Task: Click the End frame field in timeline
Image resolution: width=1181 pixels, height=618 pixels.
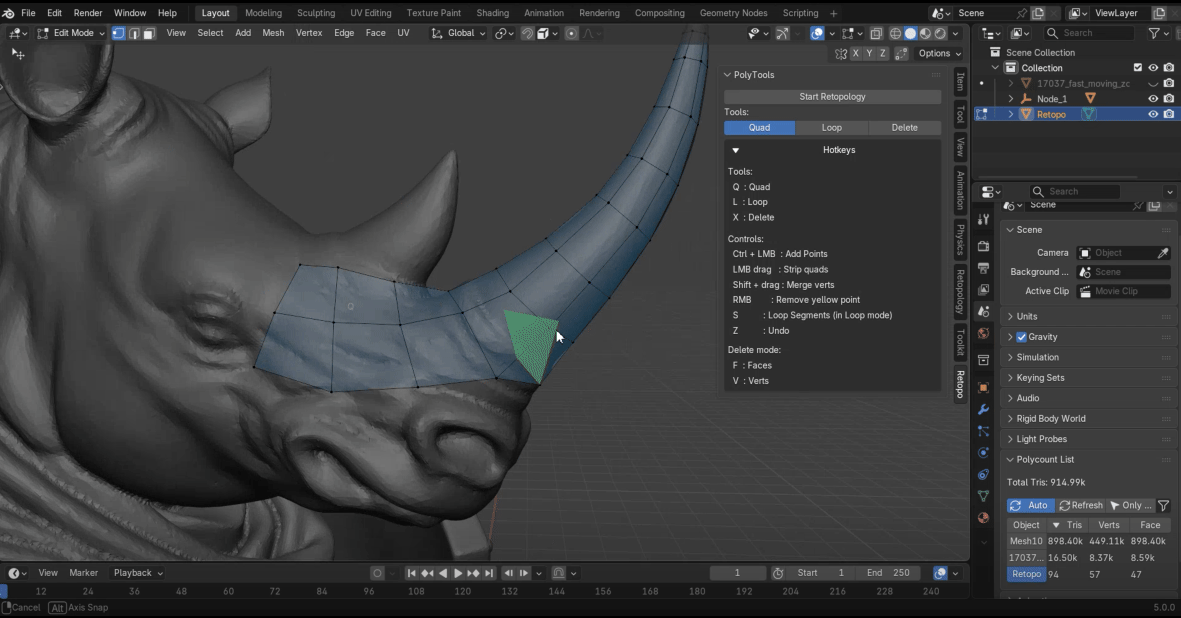Action: [887, 573]
